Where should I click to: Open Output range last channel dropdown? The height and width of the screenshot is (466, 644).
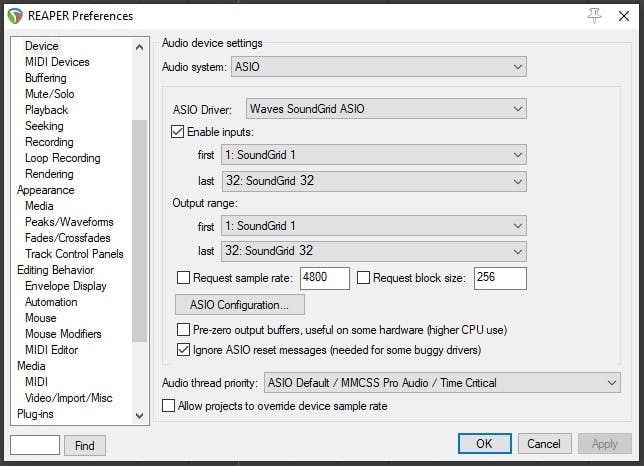click(x=374, y=251)
